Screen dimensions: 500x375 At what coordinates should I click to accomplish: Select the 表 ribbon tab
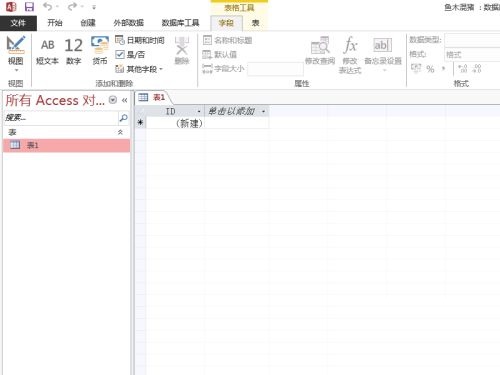(x=255, y=23)
